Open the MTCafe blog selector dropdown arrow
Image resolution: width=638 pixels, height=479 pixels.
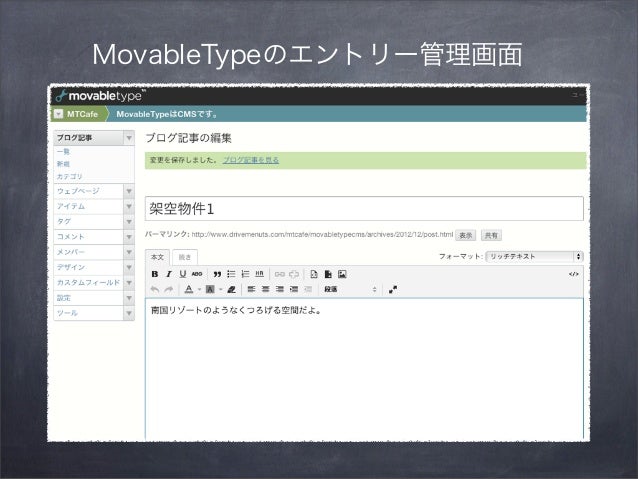click(x=59, y=114)
